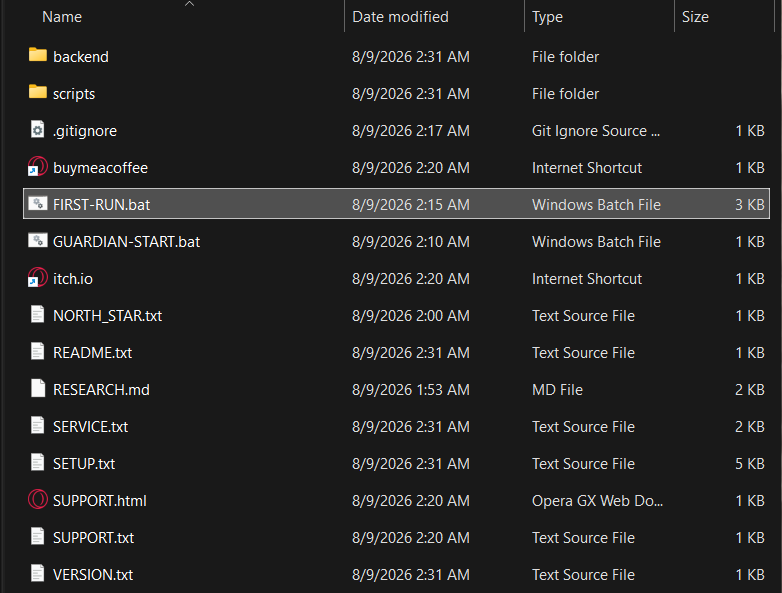Click the SUPPORT.html Opera icon
This screenshot has height=593, width=782.
pyautogui.click(x=38, y=499)
